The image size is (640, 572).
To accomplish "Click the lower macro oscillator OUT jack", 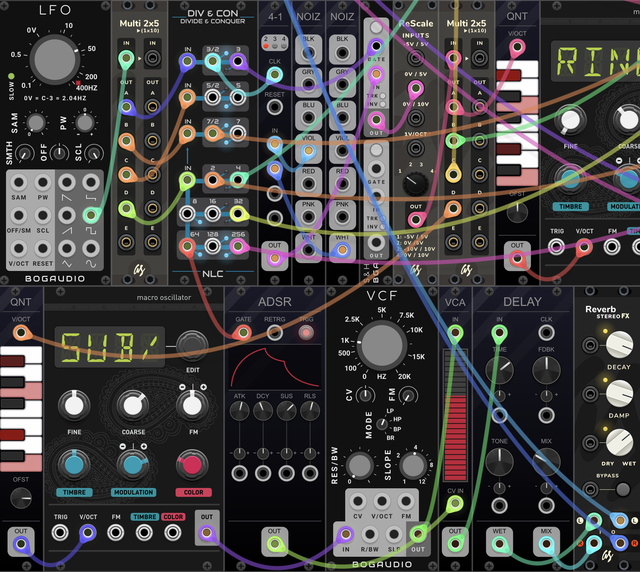I will tap(207, 533).
